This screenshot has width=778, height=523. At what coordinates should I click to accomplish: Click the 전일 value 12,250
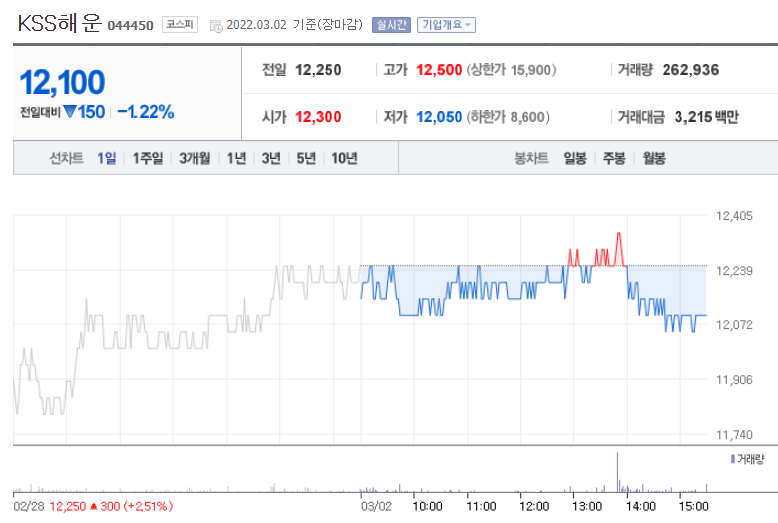tap(318, 70)
